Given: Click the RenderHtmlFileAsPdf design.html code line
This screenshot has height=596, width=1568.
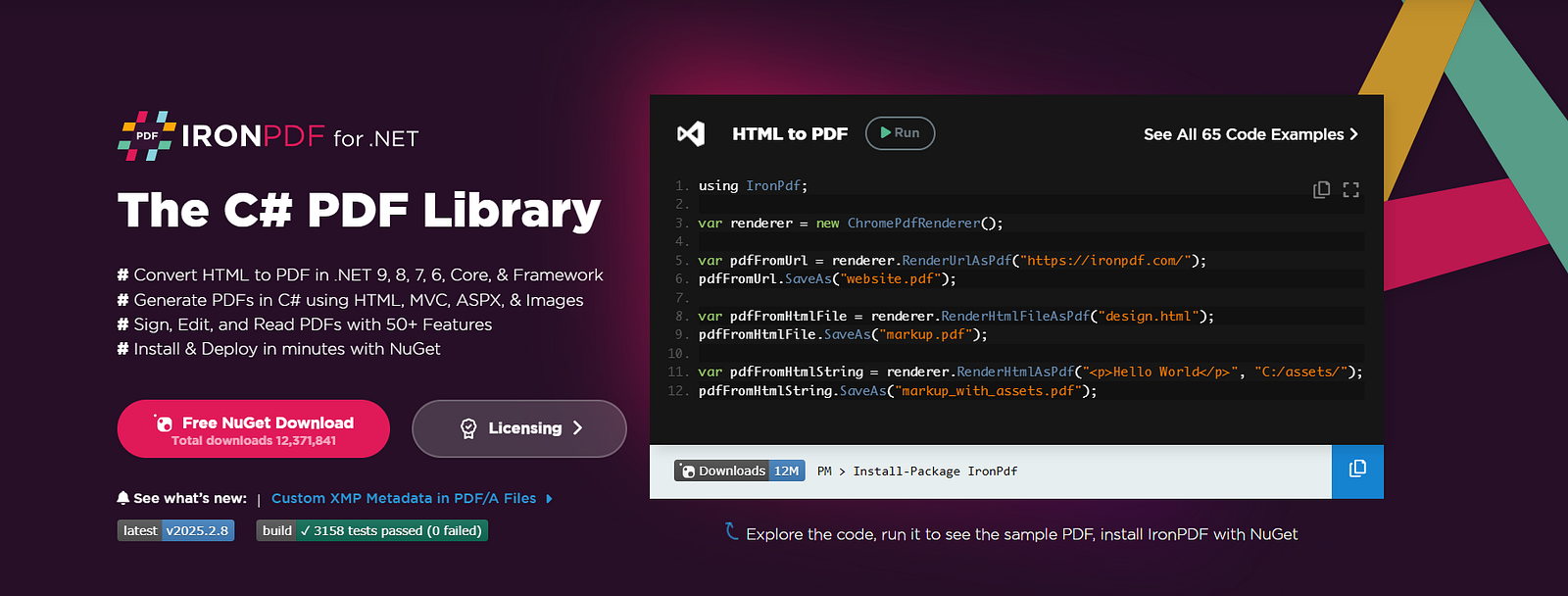Looking at the screenshot, I should (956, 317).
